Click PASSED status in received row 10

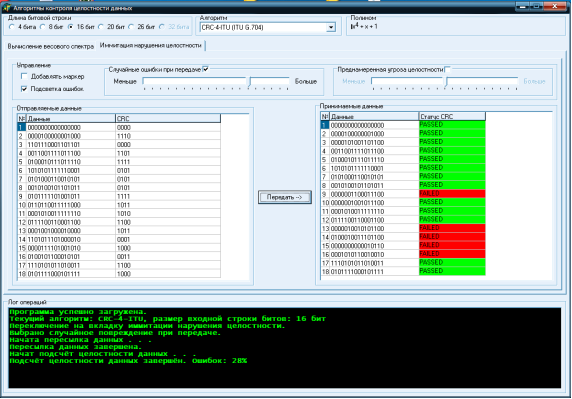pos(452,202)
